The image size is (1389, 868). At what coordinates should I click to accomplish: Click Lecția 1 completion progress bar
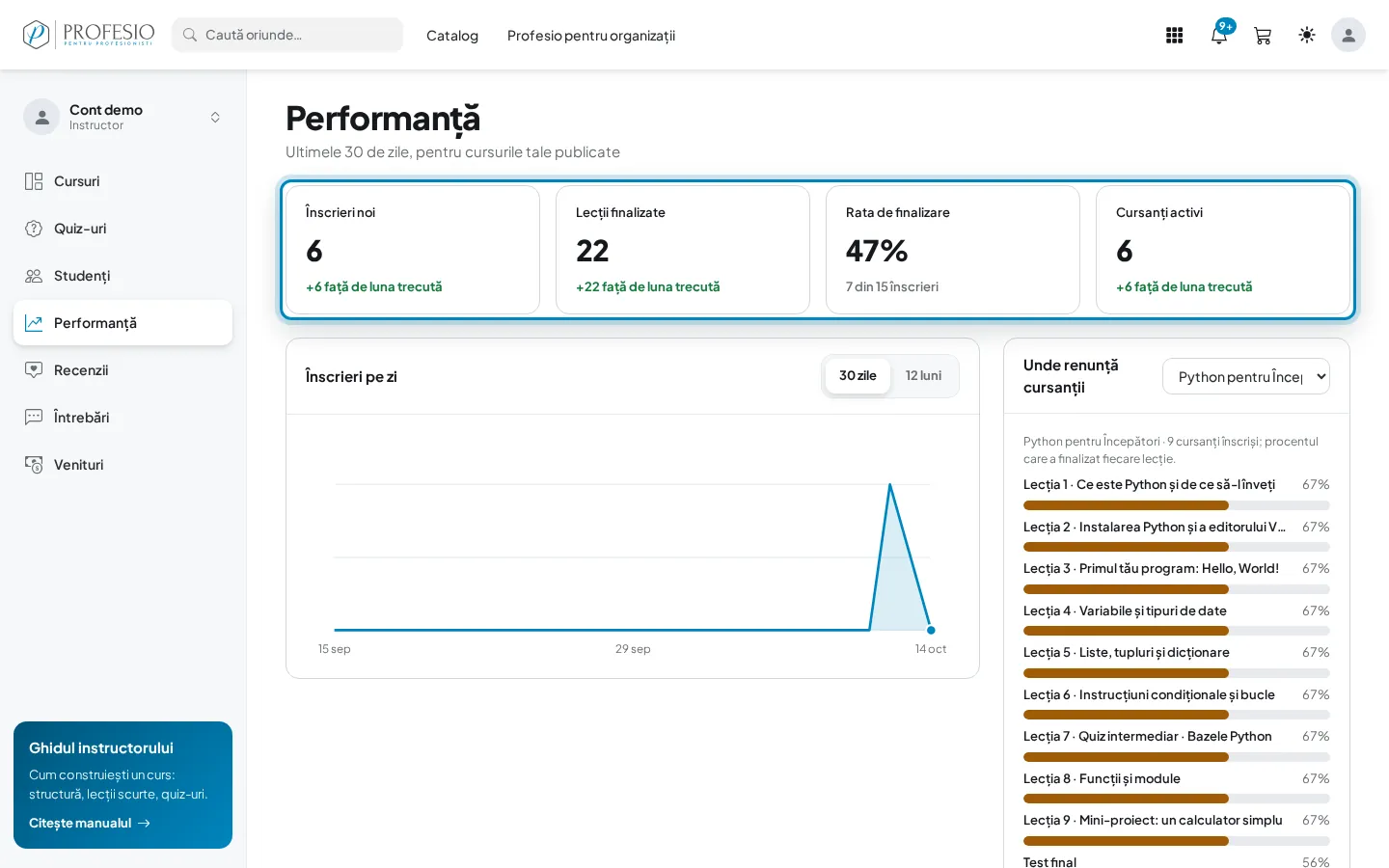click(1176, 505)
